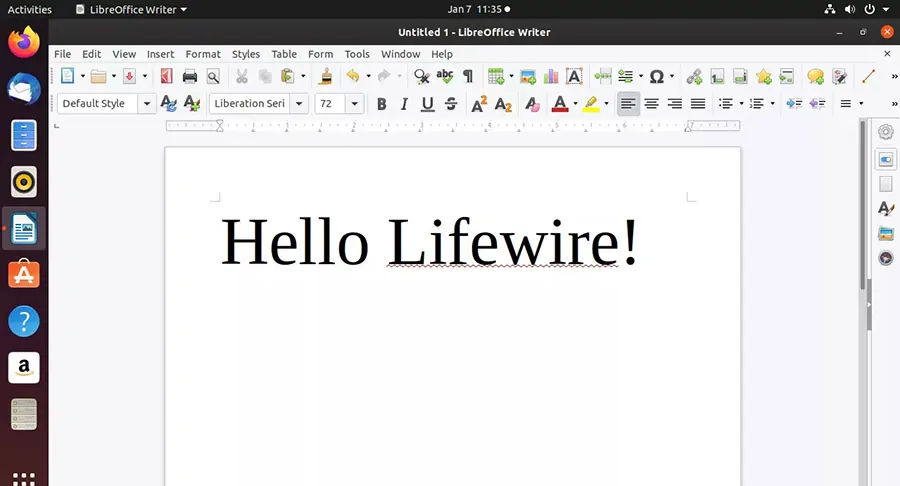The height and width of the screenshot is (486, 900).
Task: Insert bookmark star icon
Action: click(763, 76)
